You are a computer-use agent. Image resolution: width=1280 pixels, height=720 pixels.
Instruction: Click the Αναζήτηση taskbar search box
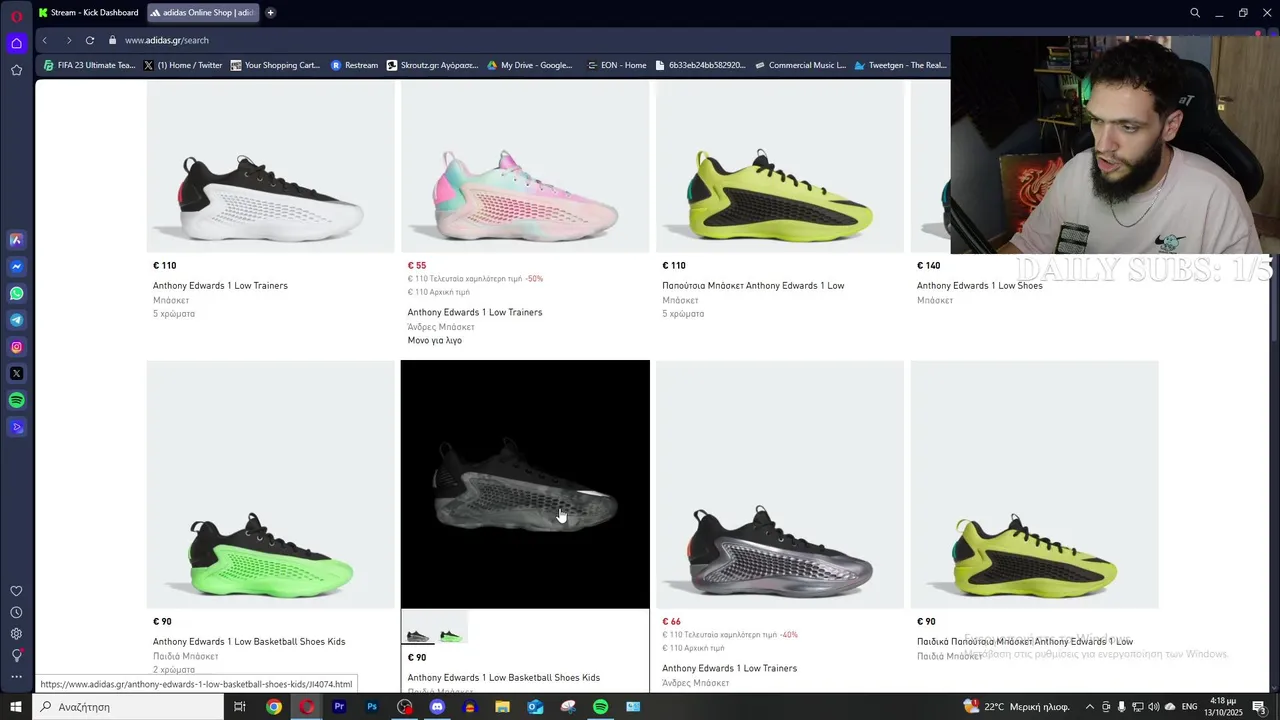(x=128, y=707)
